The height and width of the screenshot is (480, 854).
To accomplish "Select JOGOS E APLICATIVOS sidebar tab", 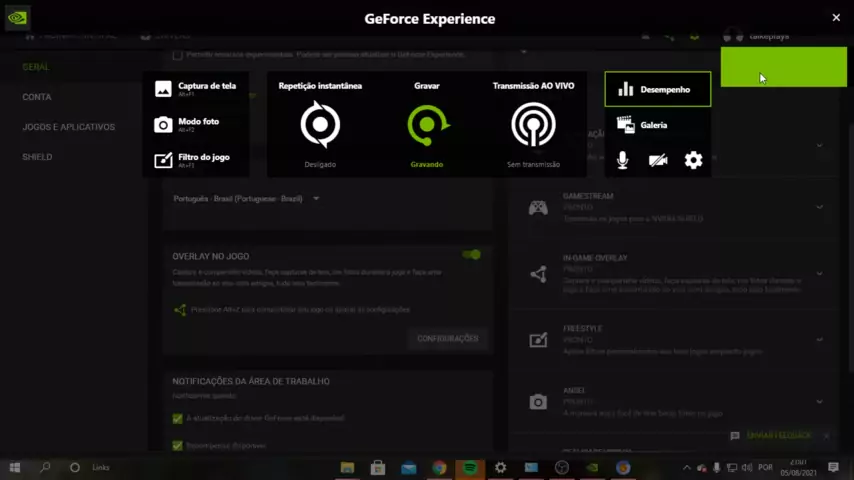I will coord(69,127).
